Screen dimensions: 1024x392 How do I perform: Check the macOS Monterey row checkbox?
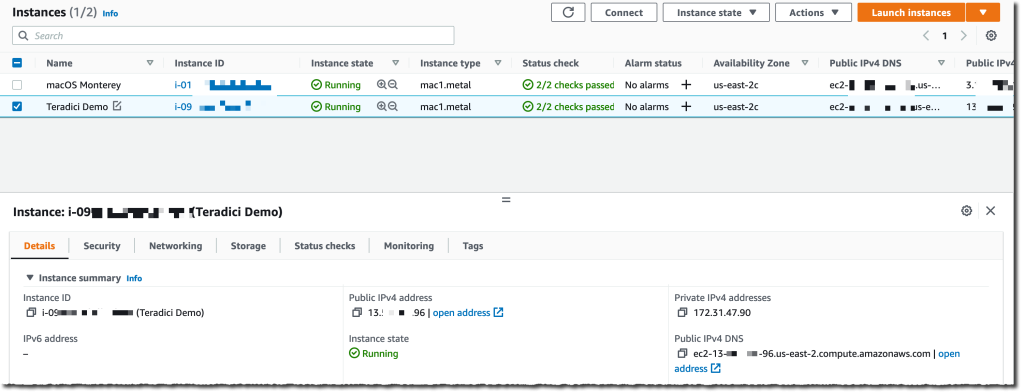coord(17,85)
